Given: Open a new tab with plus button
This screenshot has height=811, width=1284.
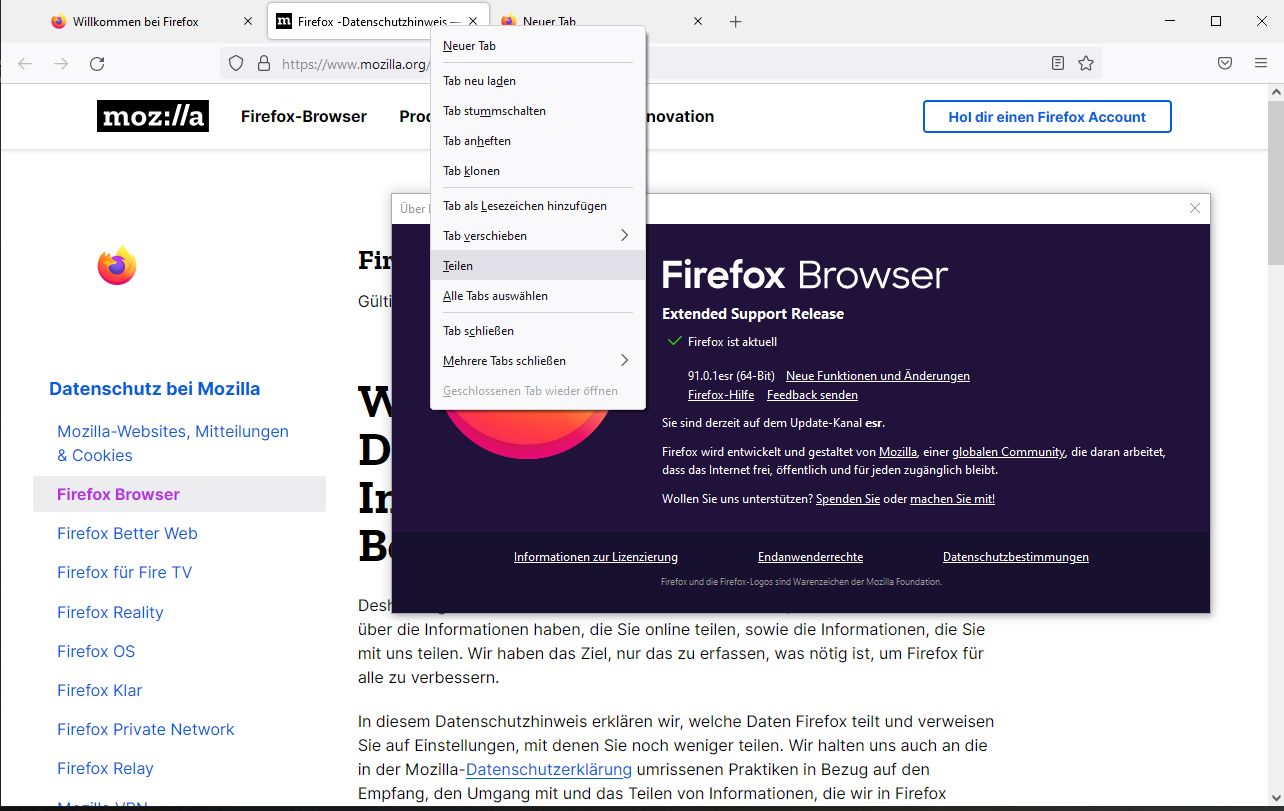Looking at the screenshot, I should [x=736, y=21].
